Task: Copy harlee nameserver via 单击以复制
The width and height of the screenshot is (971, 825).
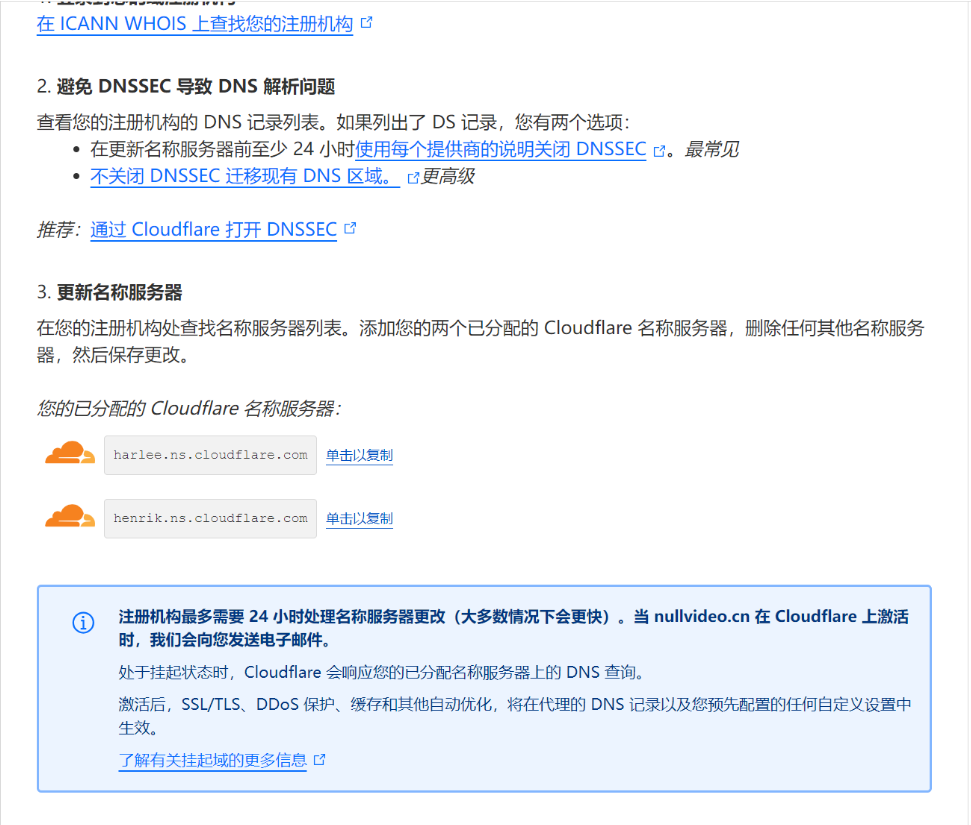Action: [359, 455]
